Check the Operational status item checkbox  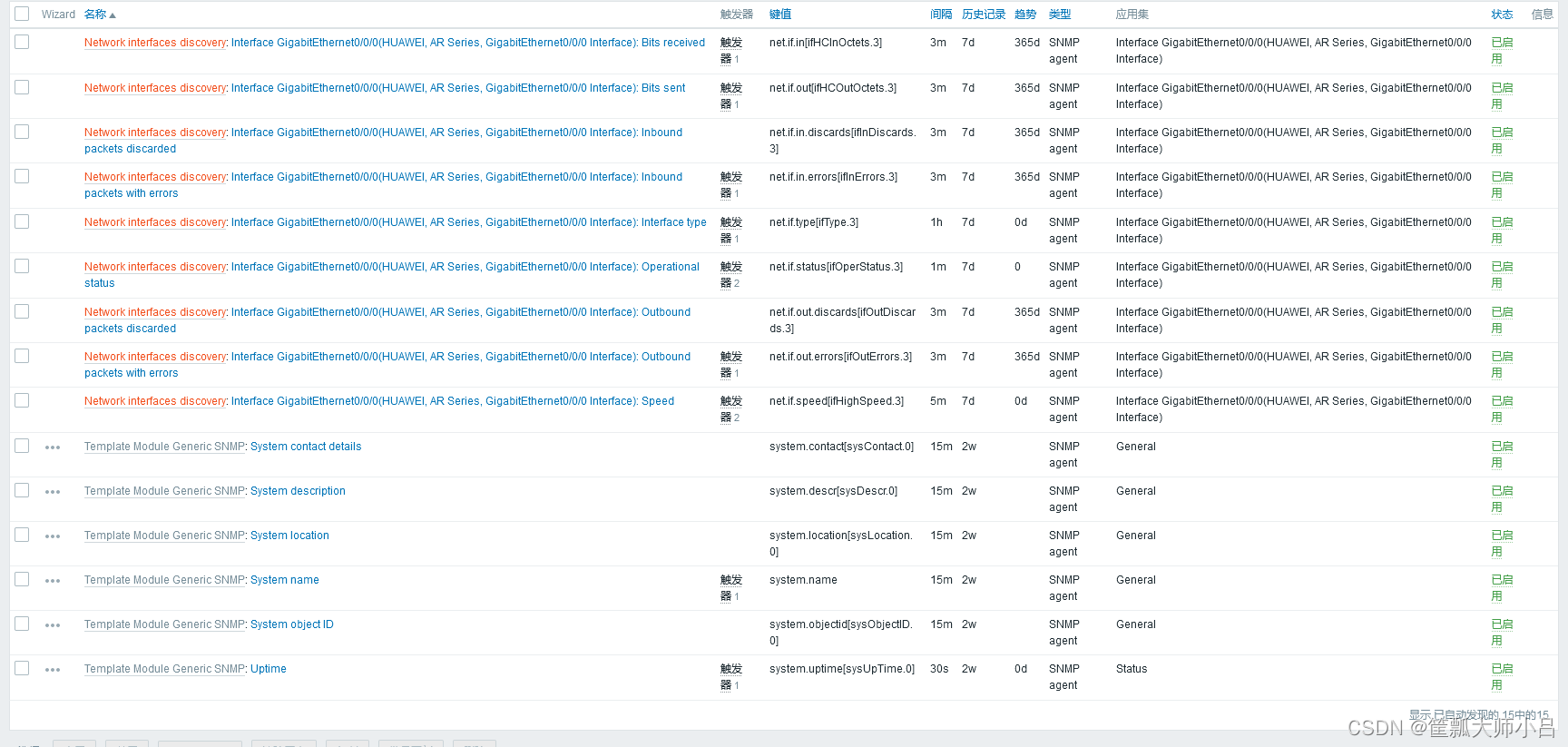(x=22, y=266)
